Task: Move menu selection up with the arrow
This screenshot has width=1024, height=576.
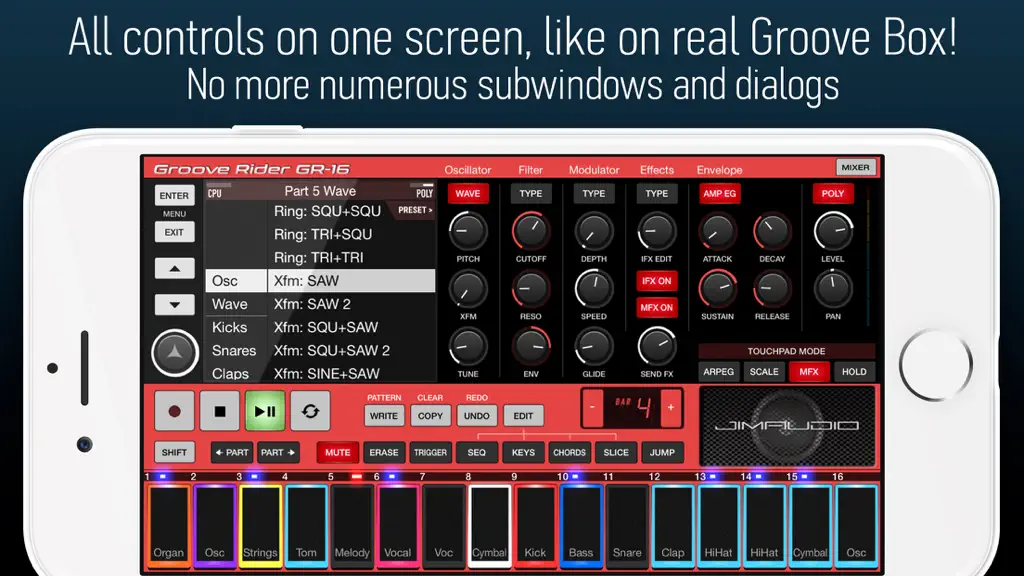Action: [x=174, y=268]
